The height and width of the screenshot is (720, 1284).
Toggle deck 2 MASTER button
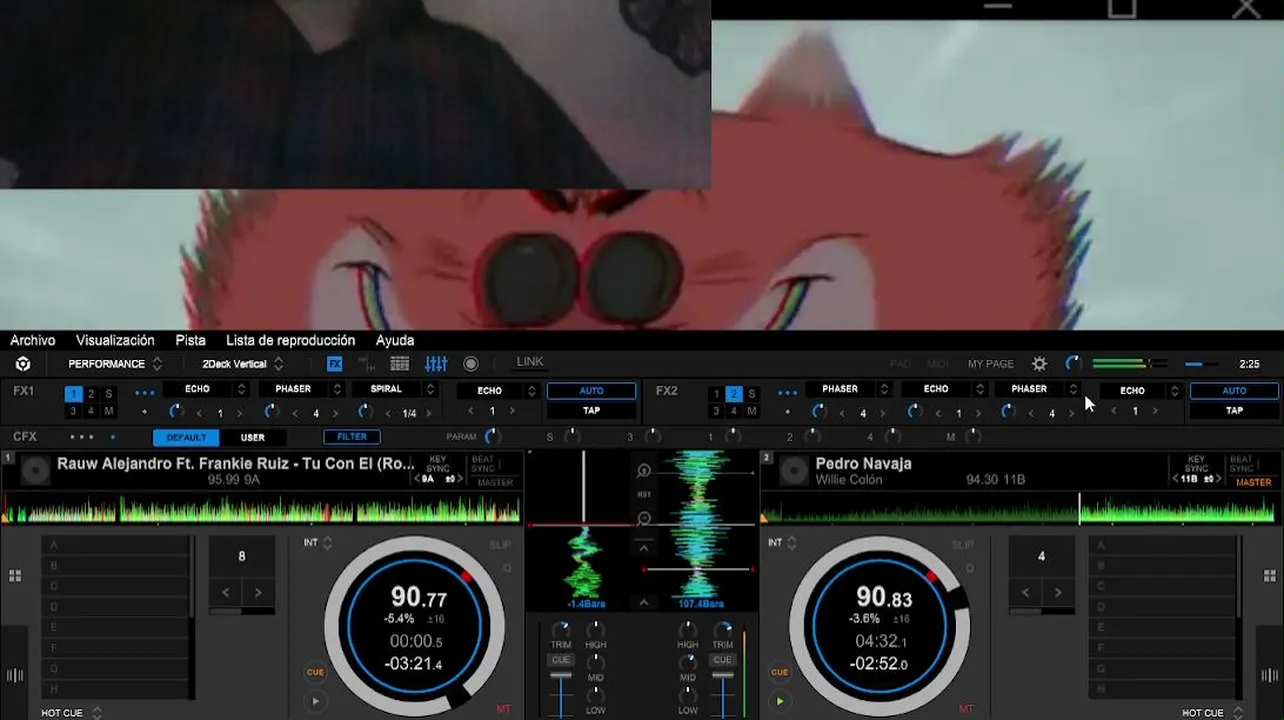1253,482
